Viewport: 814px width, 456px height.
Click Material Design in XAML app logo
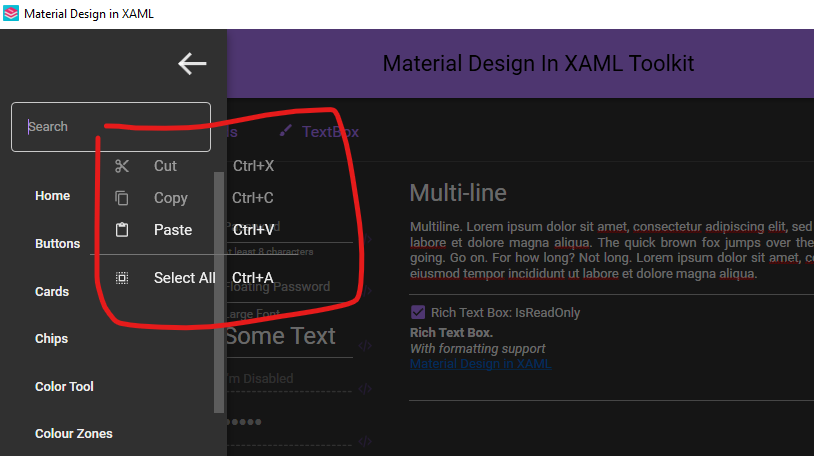(x=11, y=14)
